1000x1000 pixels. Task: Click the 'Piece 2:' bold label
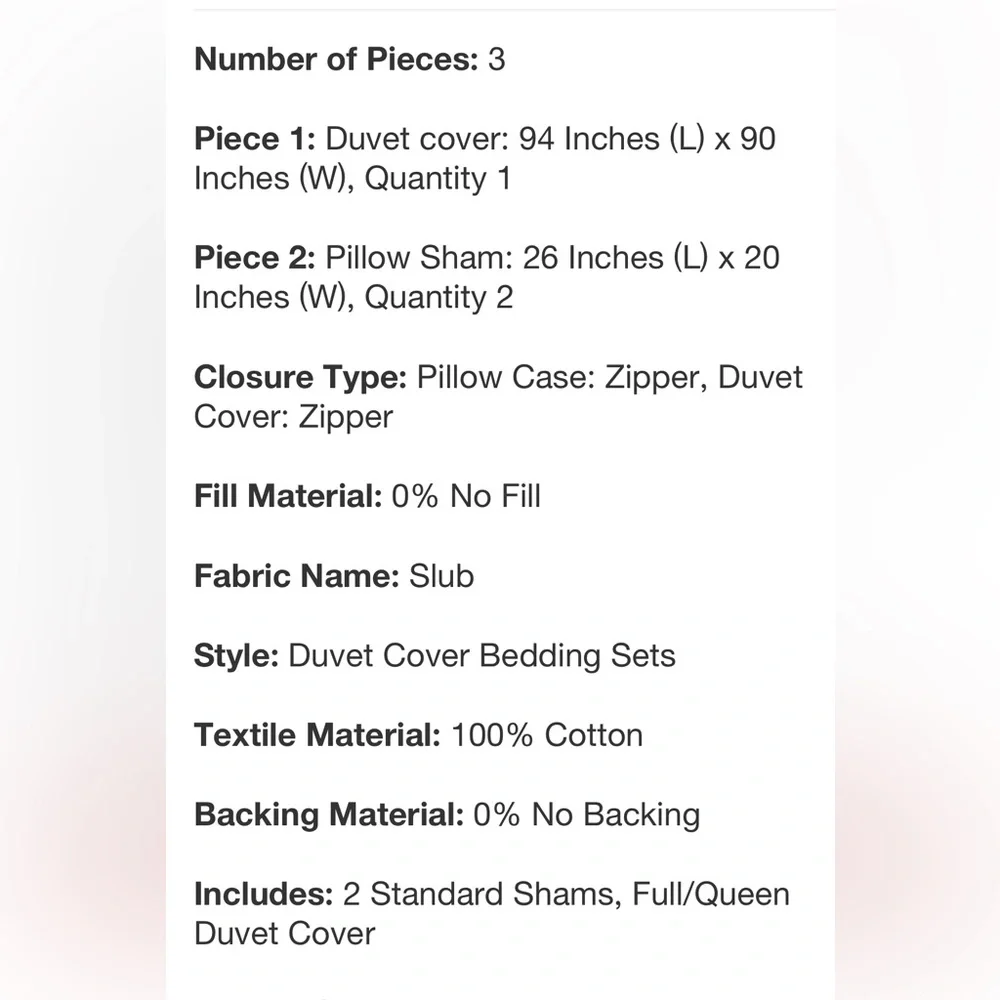point(255,258)
